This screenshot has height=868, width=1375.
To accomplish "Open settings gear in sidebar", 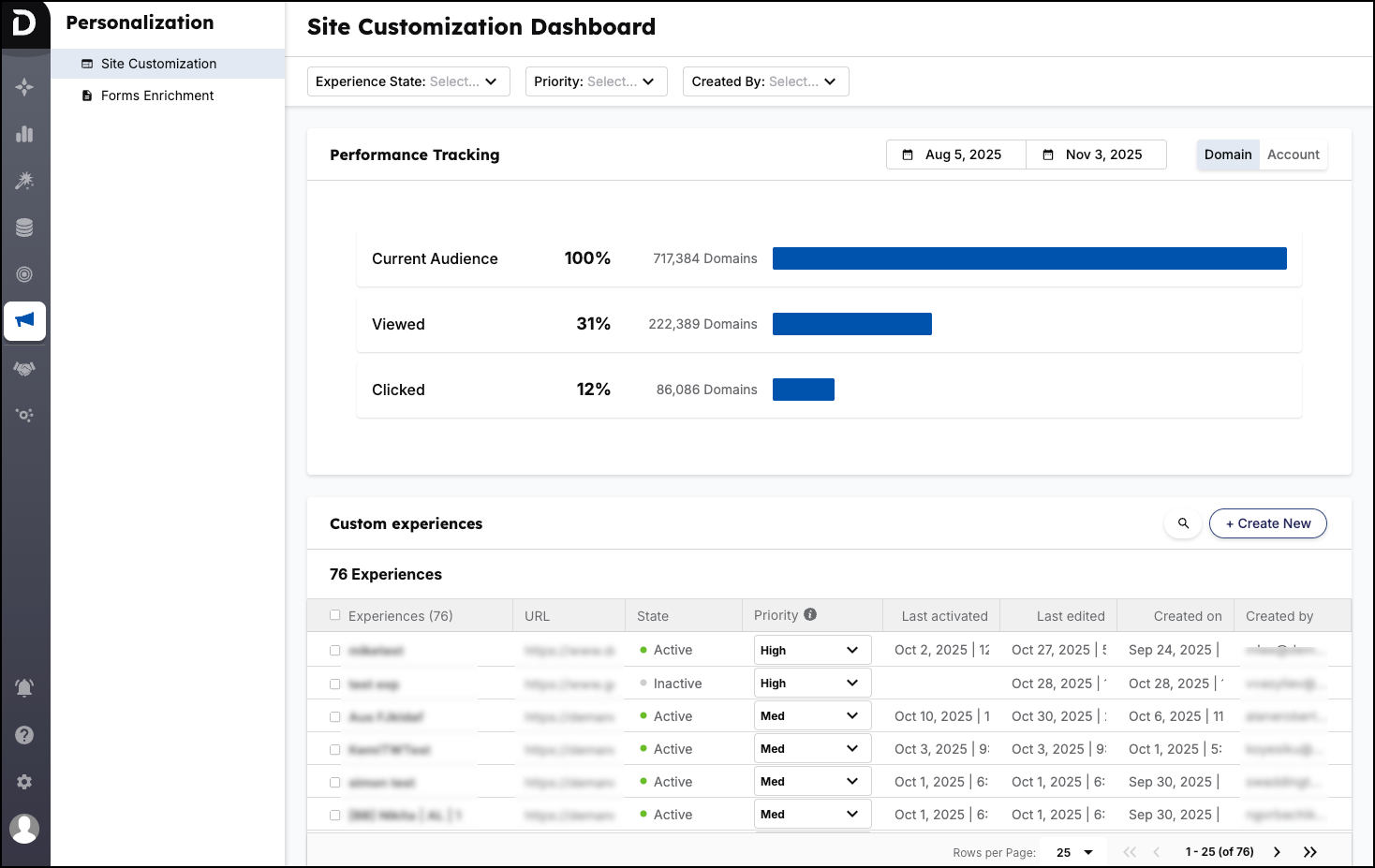I will (x=24, y=782).
